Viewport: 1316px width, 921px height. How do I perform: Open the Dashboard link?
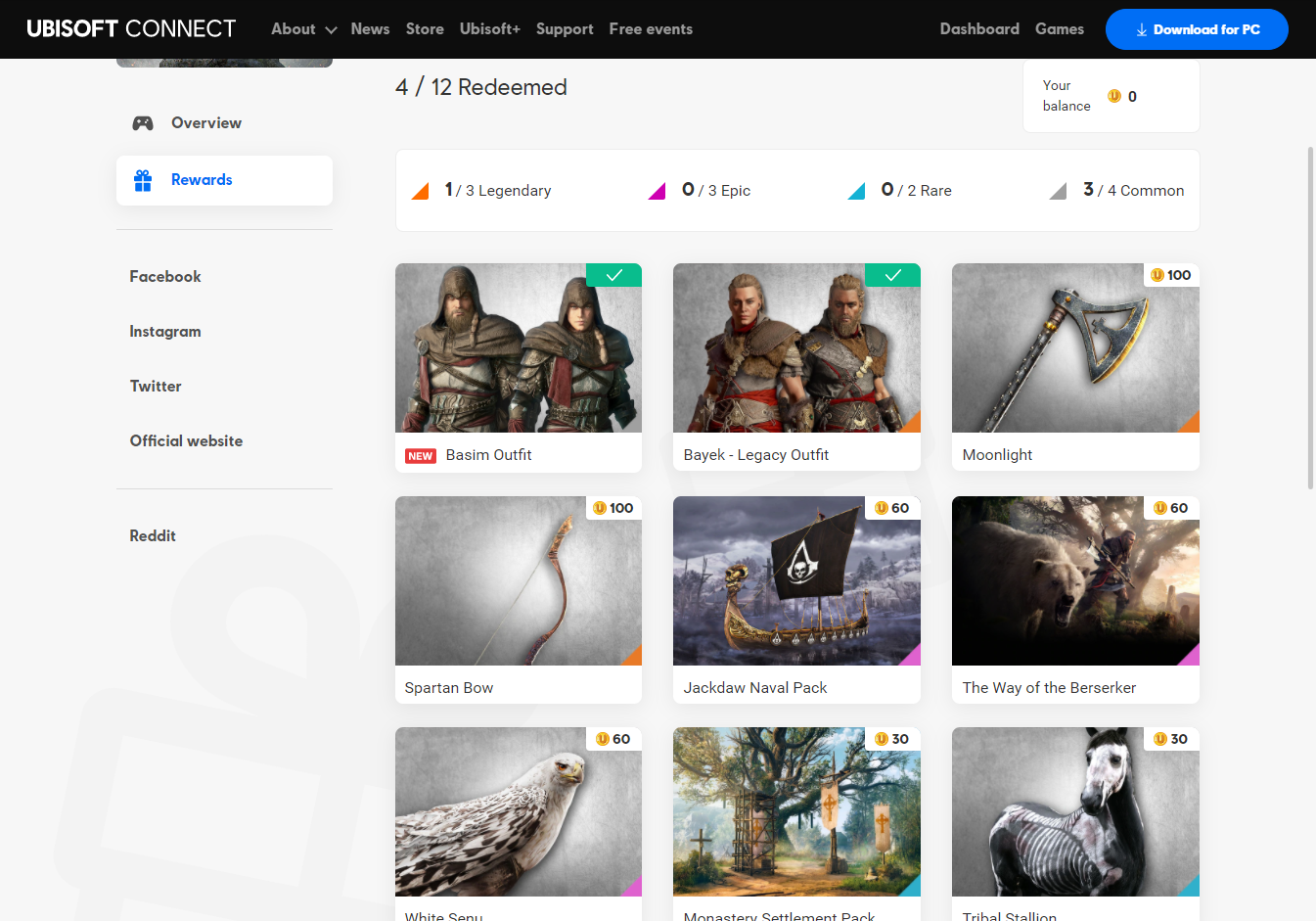979,29
